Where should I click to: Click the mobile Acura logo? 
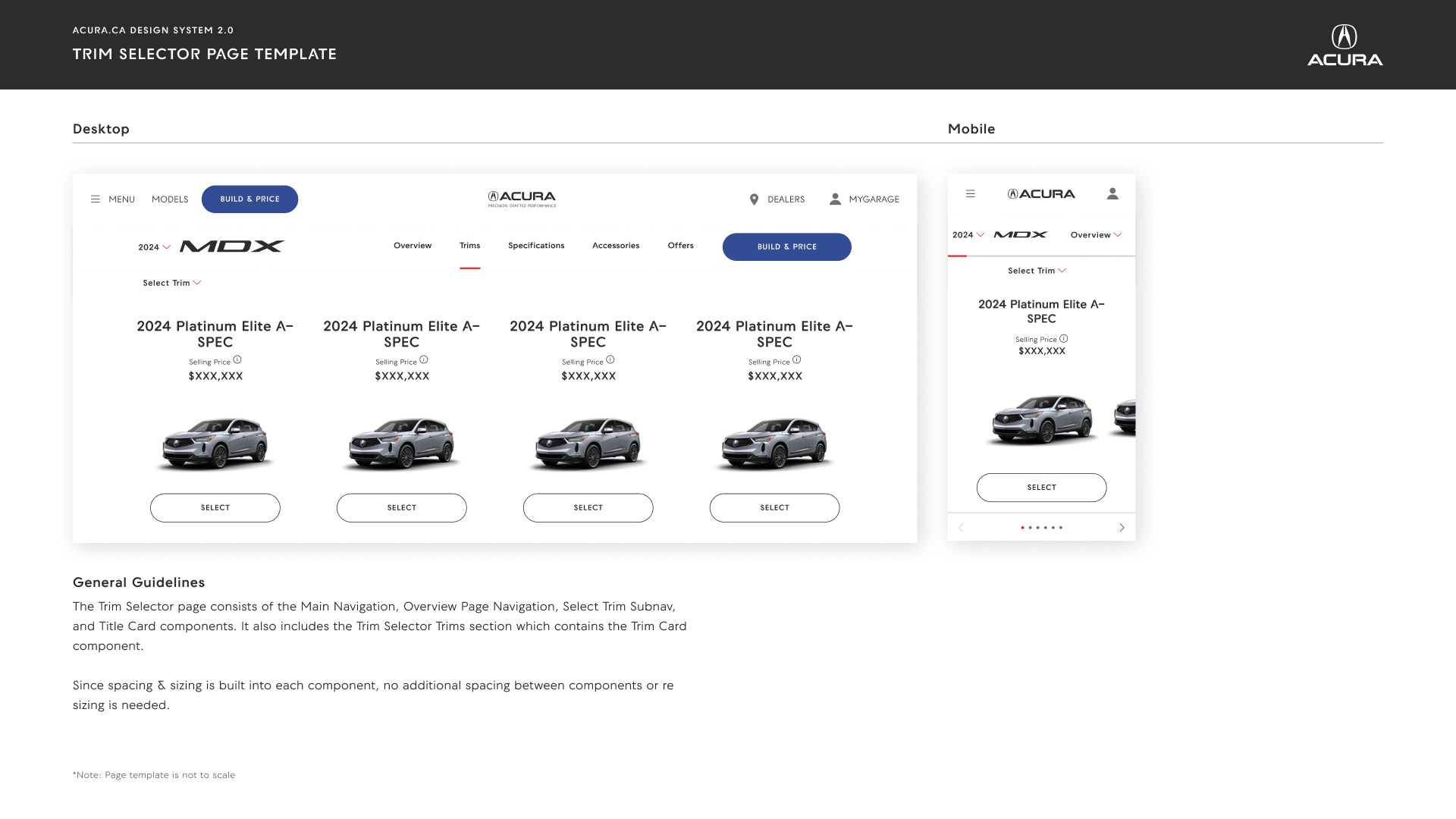coord(1041,194)
